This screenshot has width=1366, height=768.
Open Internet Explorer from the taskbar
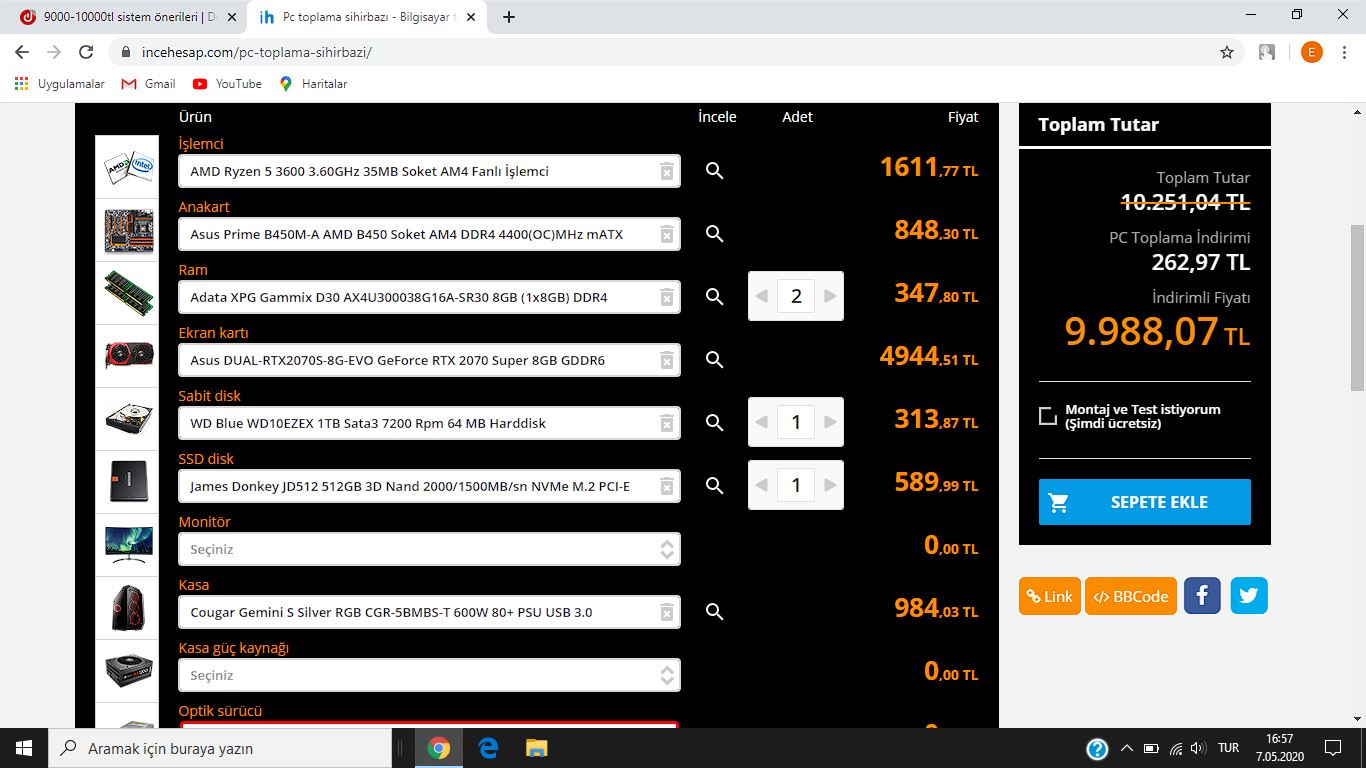point(488,748)
